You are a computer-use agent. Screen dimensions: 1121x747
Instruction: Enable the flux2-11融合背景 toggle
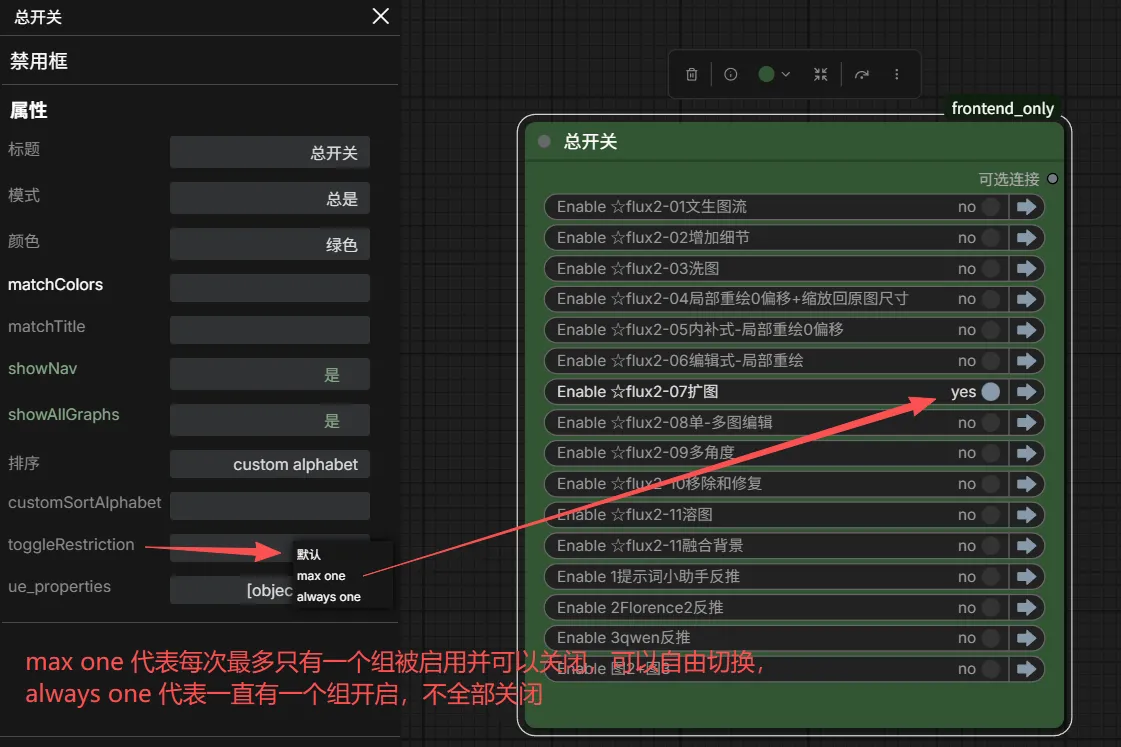click(x=990, y=545)
